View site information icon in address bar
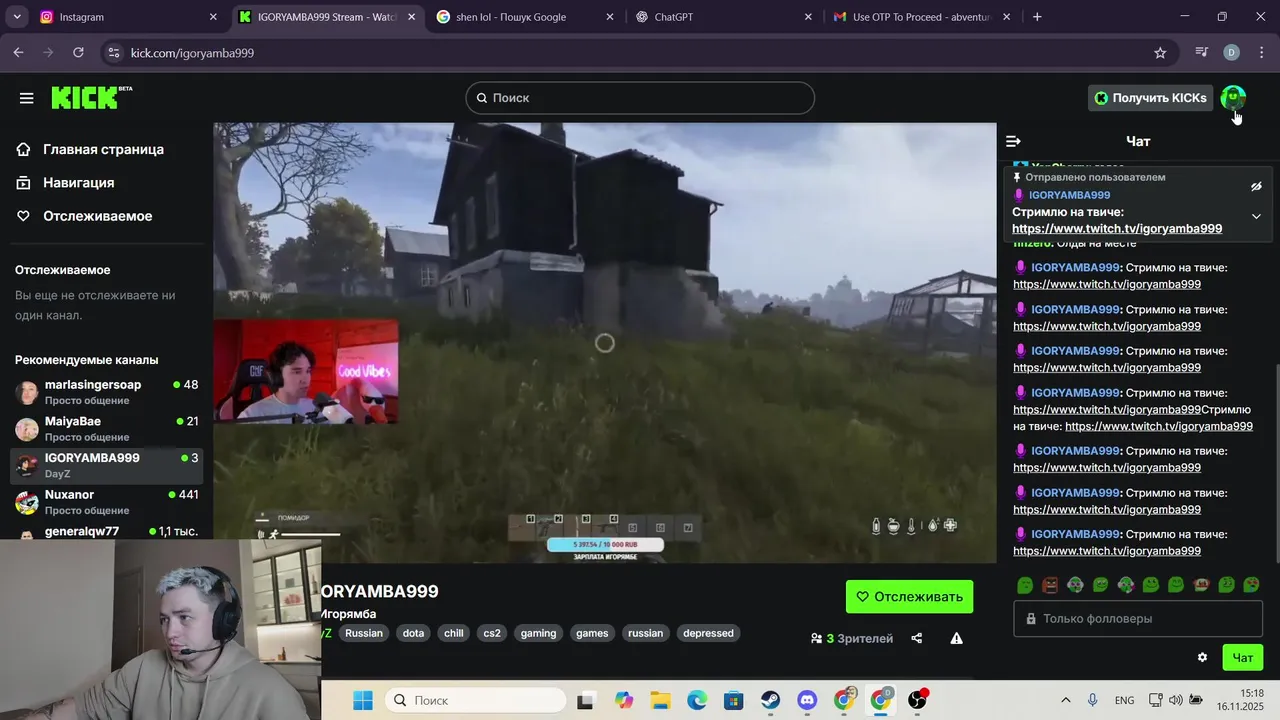 113,53
